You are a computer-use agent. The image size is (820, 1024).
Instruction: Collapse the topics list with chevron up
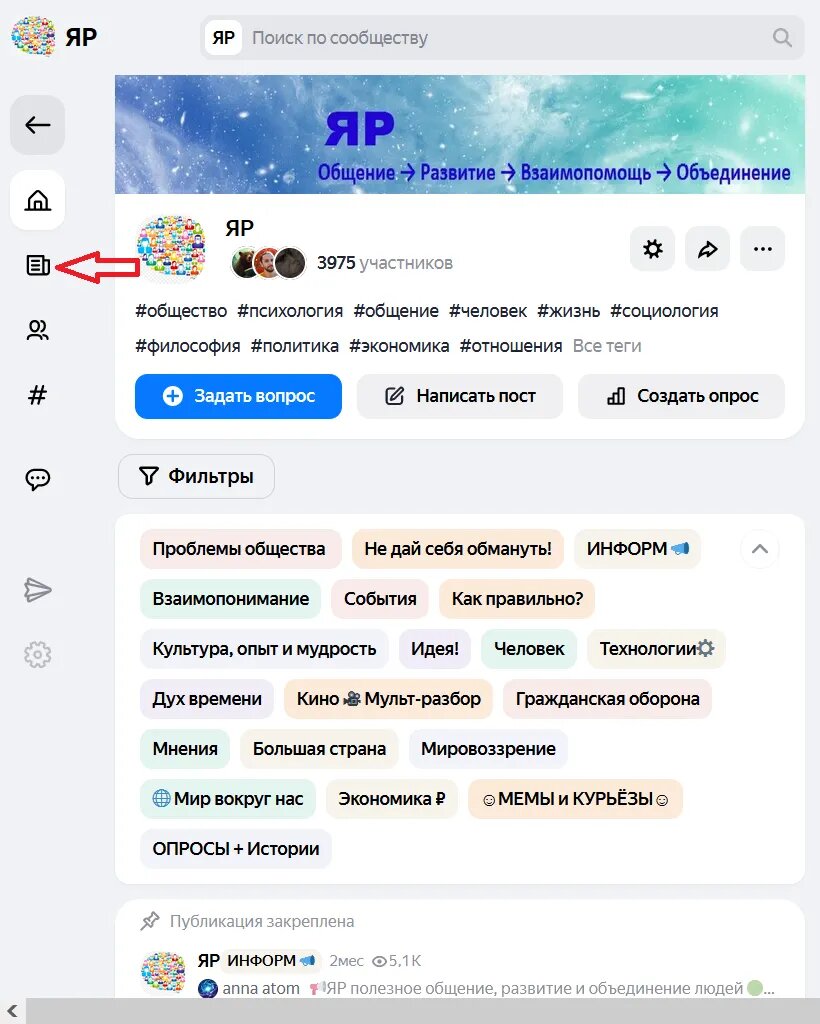pyautogui.click(x=760, y=549)
